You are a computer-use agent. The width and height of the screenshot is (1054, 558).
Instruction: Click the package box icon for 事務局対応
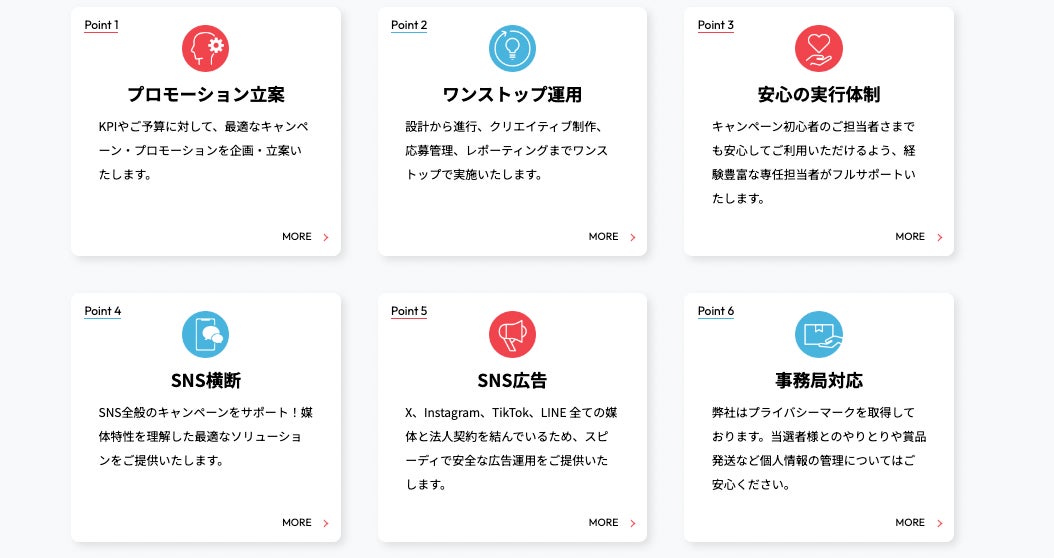pos(819,334)
